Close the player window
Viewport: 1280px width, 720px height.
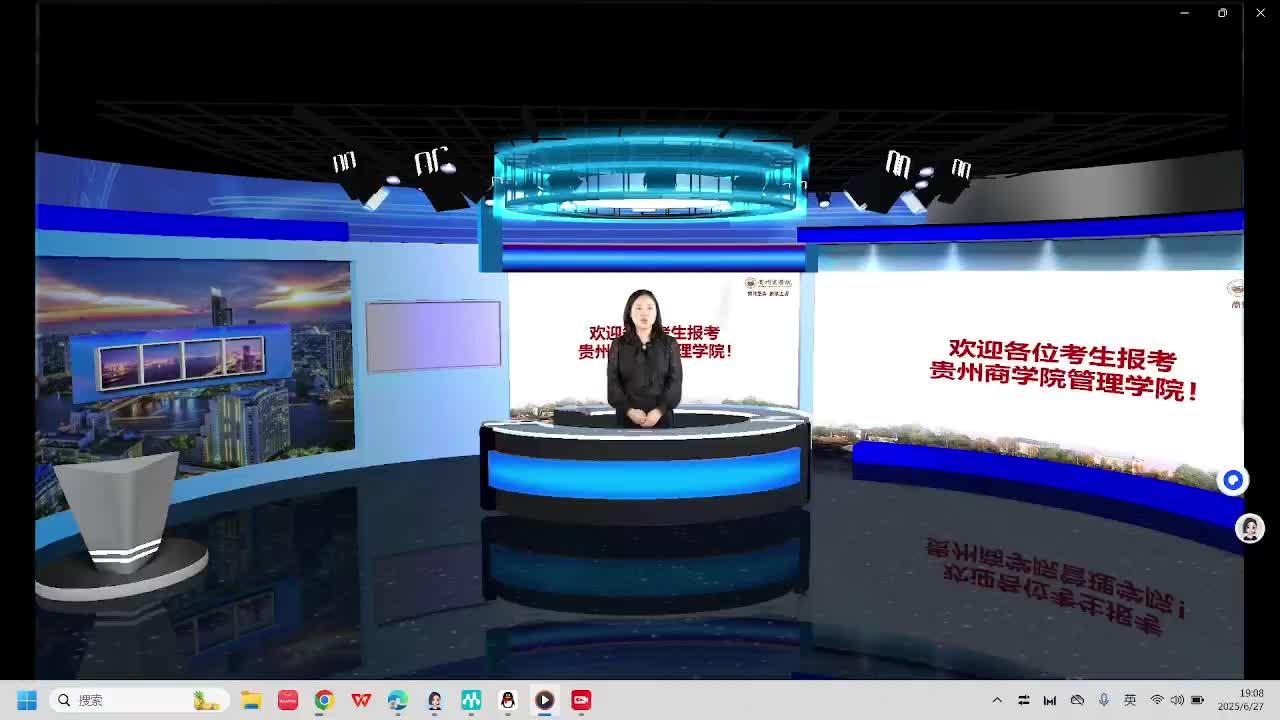1260,13
